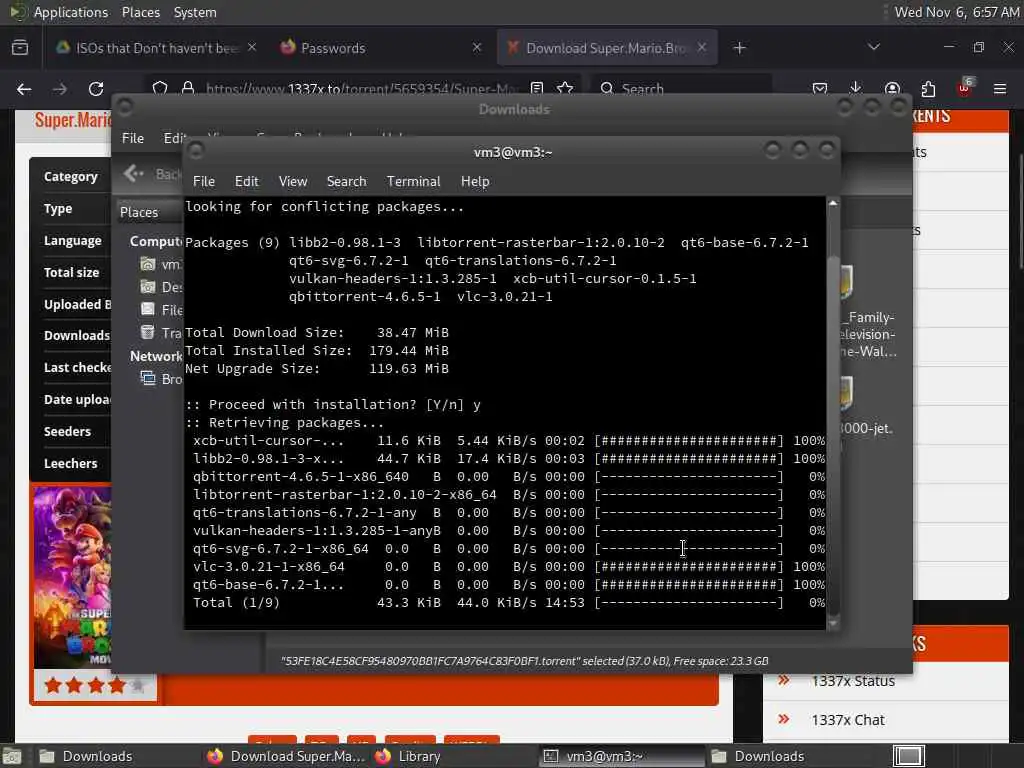
Task: Select the vm home folder in sidebar
Action: [161, 264]
